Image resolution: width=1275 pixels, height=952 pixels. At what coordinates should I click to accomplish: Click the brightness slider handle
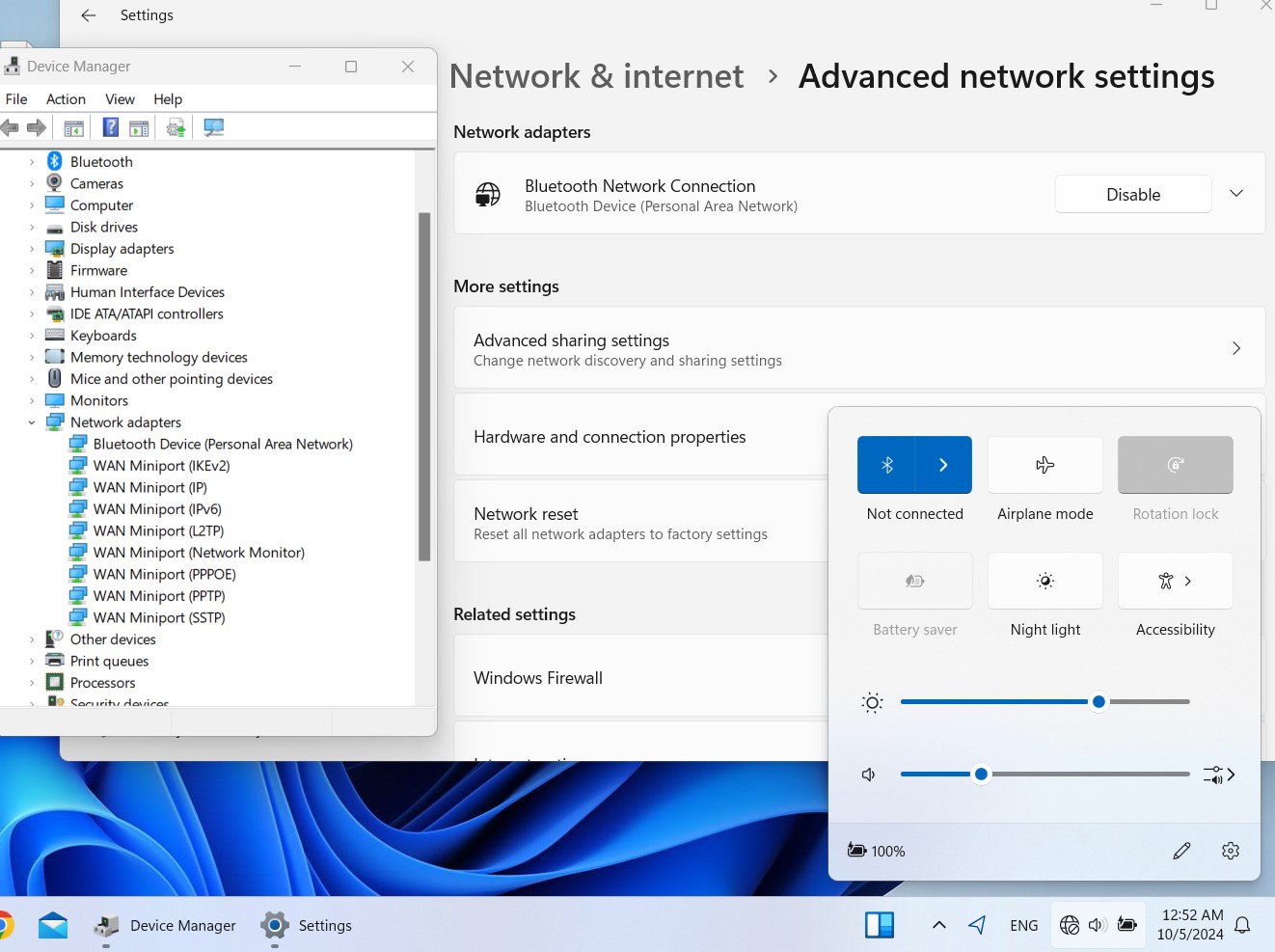[x=1099, y=702]
